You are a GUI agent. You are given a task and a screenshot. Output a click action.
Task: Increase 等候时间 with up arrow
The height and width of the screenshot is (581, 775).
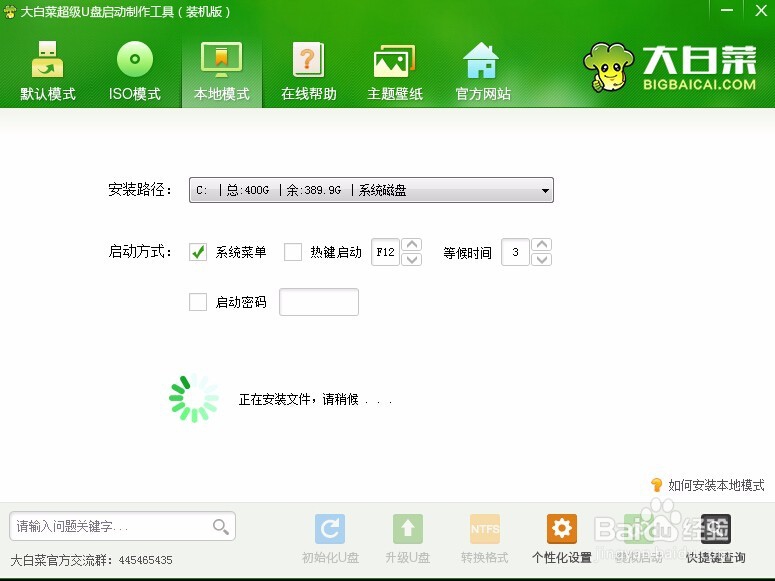pos(542,245)
